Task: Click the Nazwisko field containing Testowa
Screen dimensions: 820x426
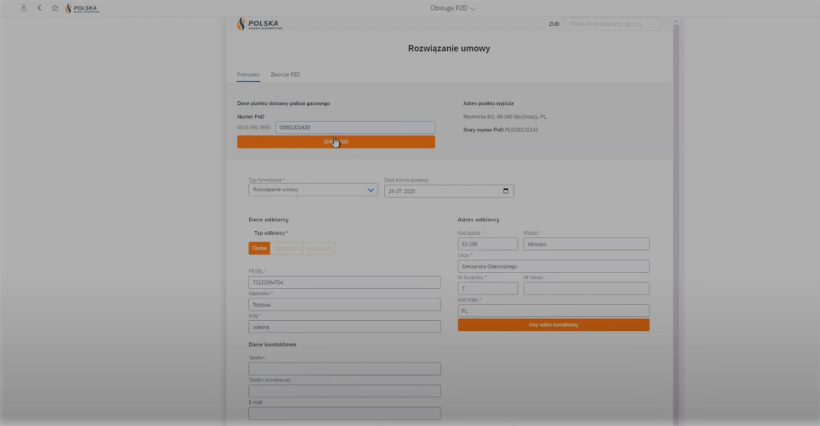Action: click(x=344, y=305)
